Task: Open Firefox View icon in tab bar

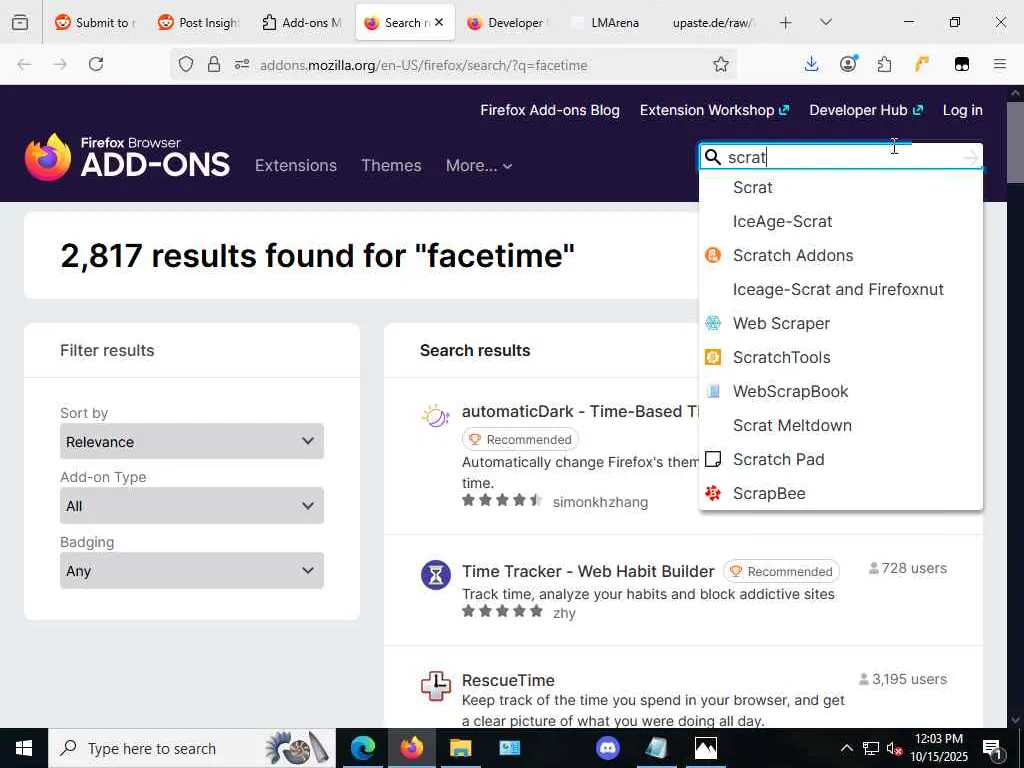Action: 20,23
